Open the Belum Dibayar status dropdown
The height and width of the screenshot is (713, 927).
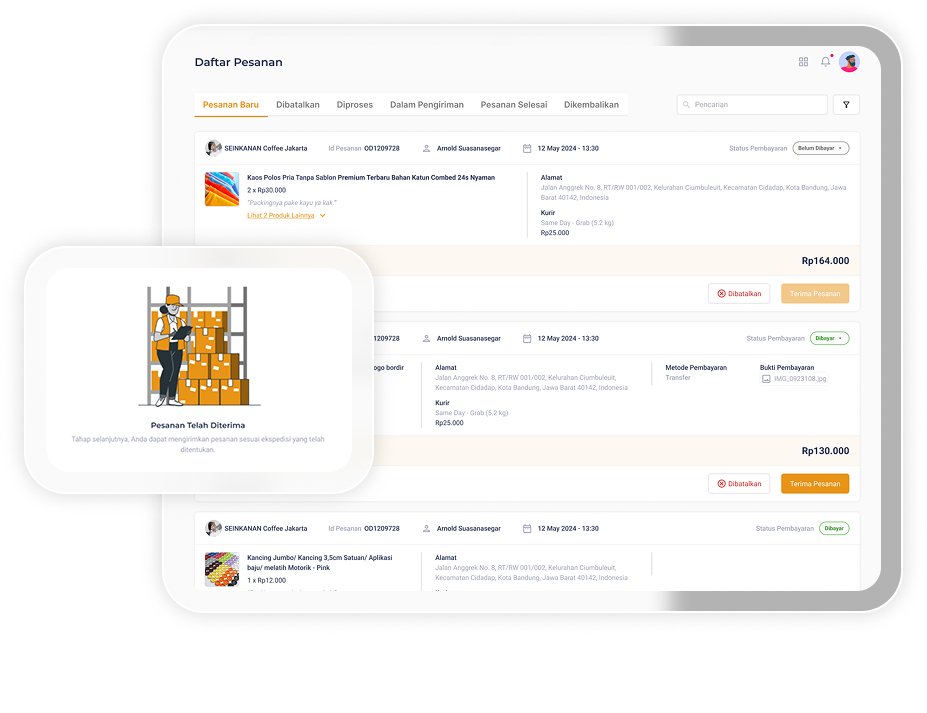(x=820, y=148)
